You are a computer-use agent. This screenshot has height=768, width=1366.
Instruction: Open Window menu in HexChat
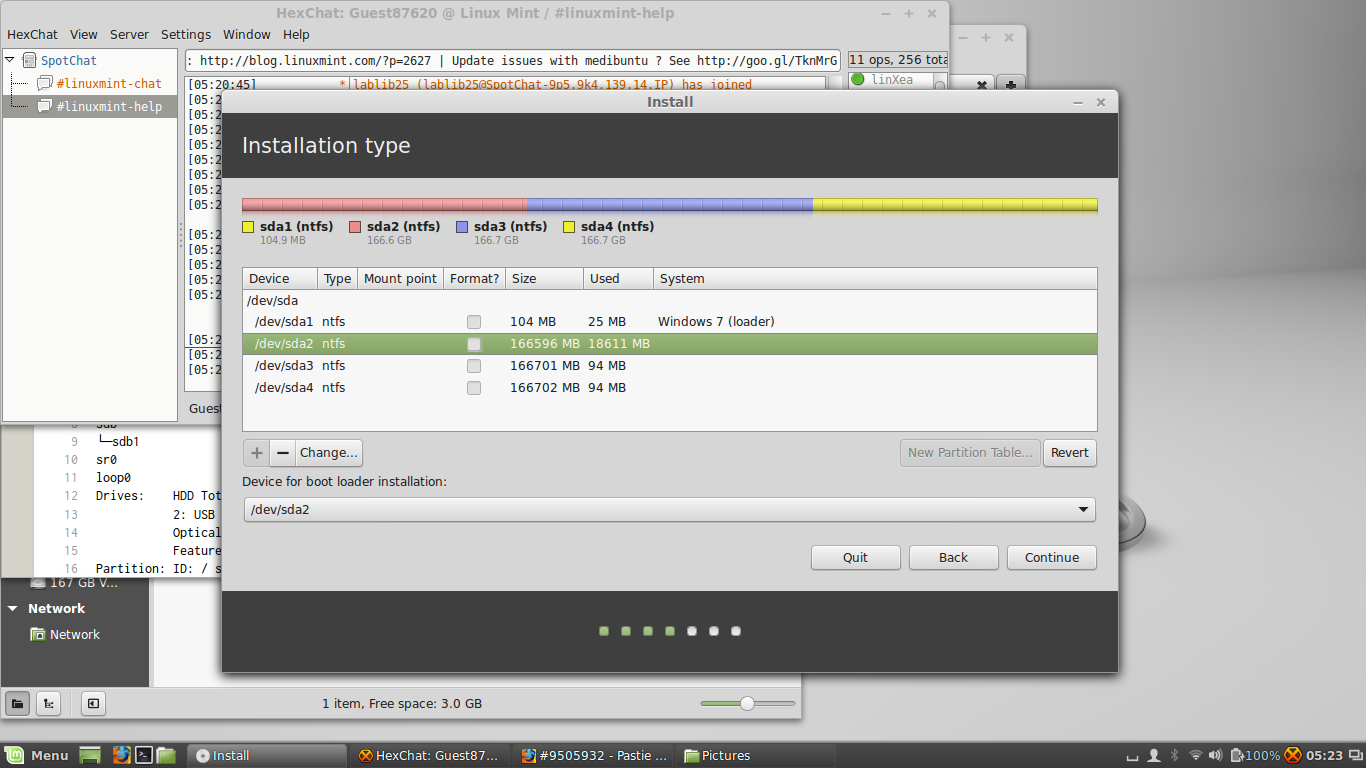(247, 34)
